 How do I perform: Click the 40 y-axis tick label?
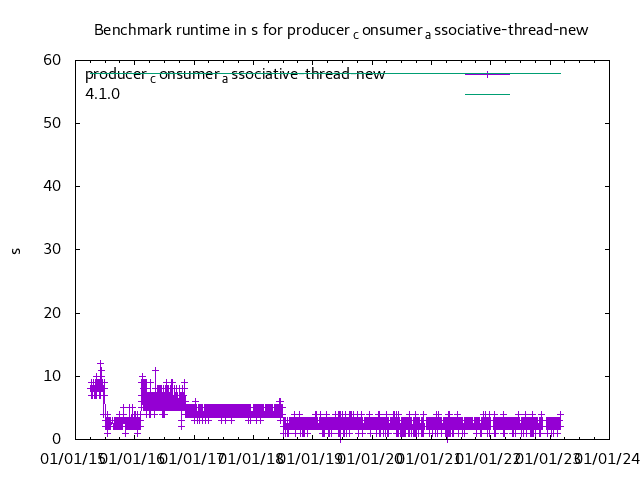coord(53,186)
